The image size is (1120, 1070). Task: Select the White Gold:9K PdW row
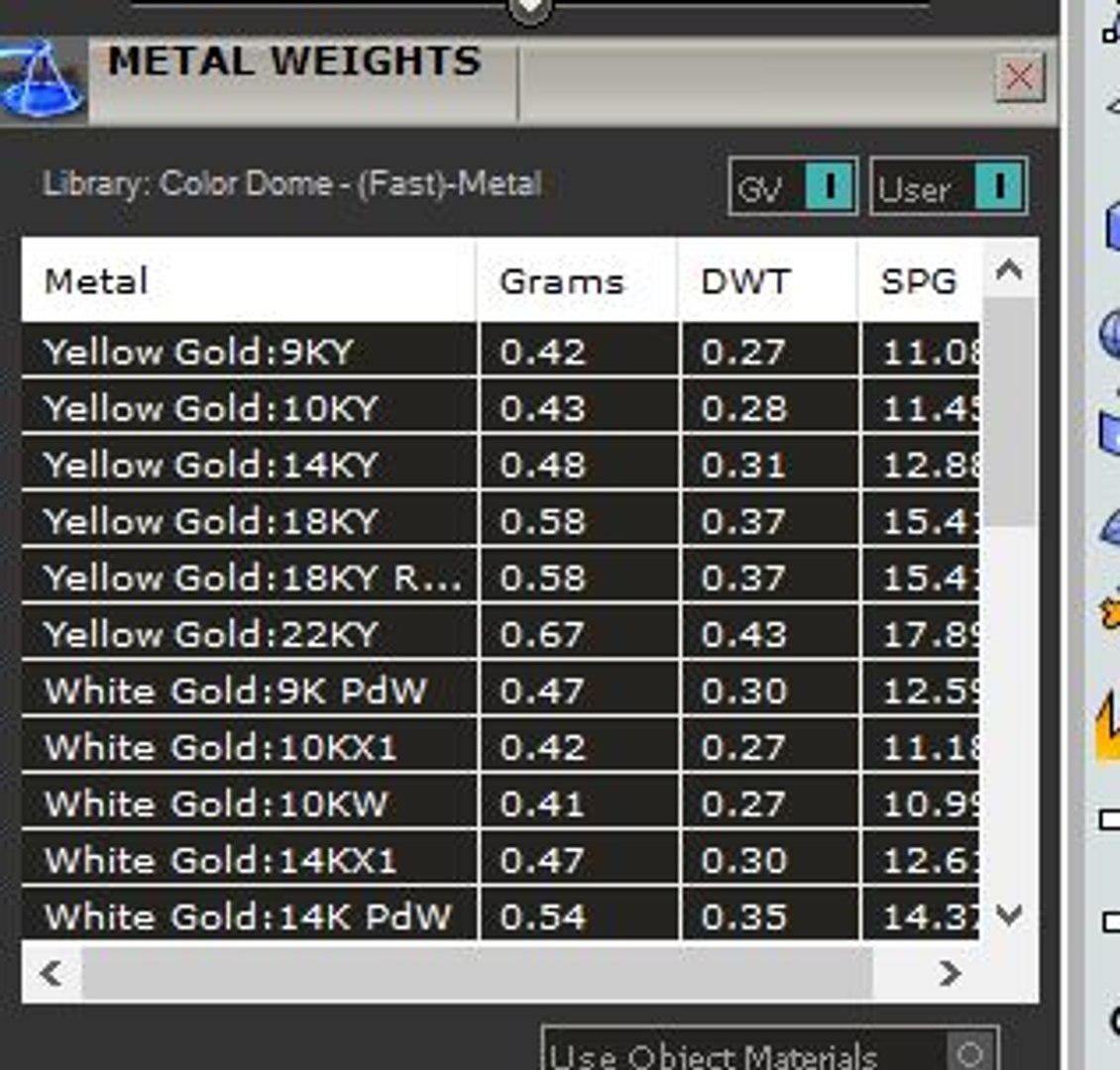[500, 690]
